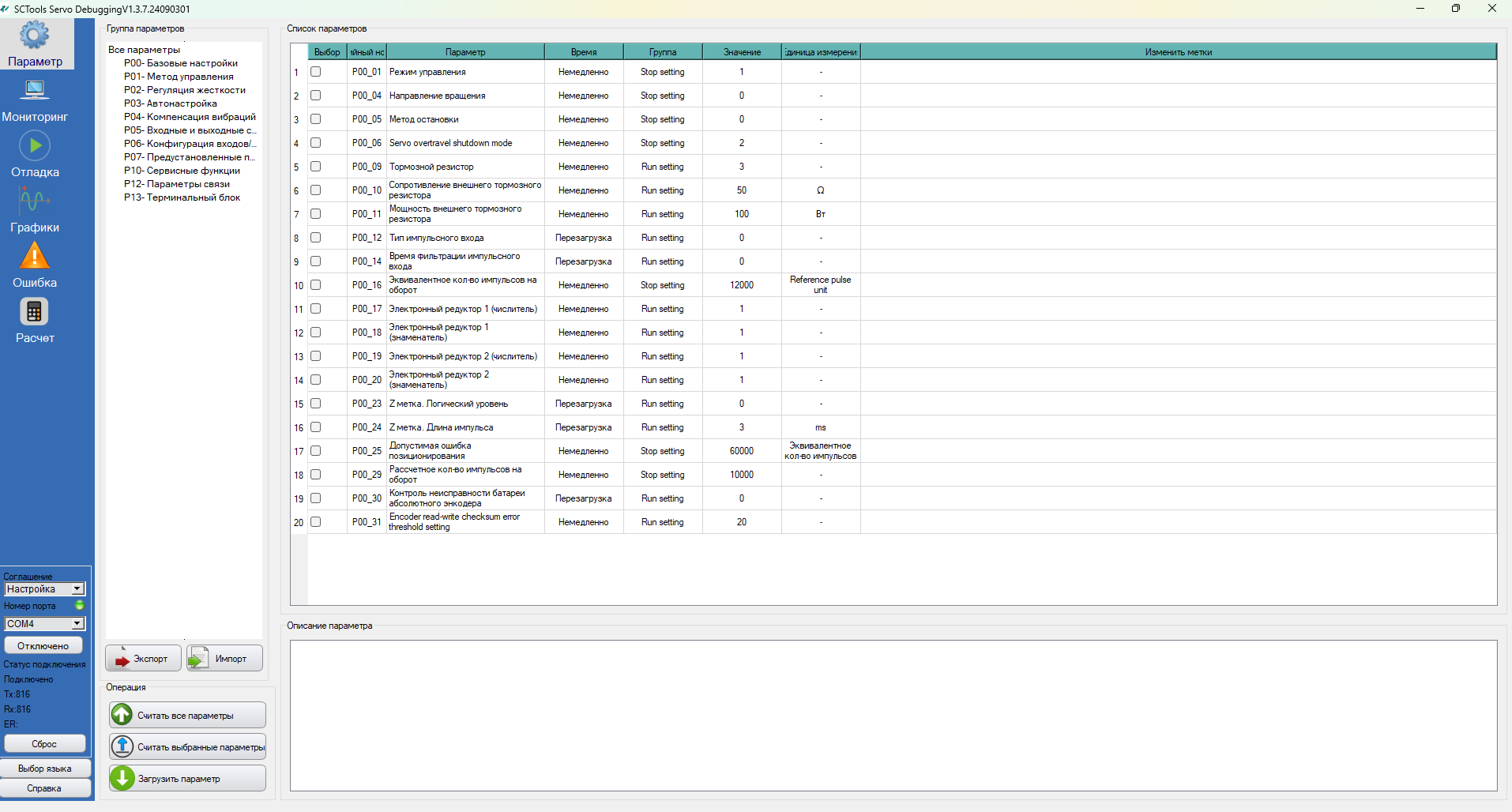This screenshot has height=812, width=1512.
Task: Select P02- Регуляция жесткости group
Action: click(x=185, y=90)
